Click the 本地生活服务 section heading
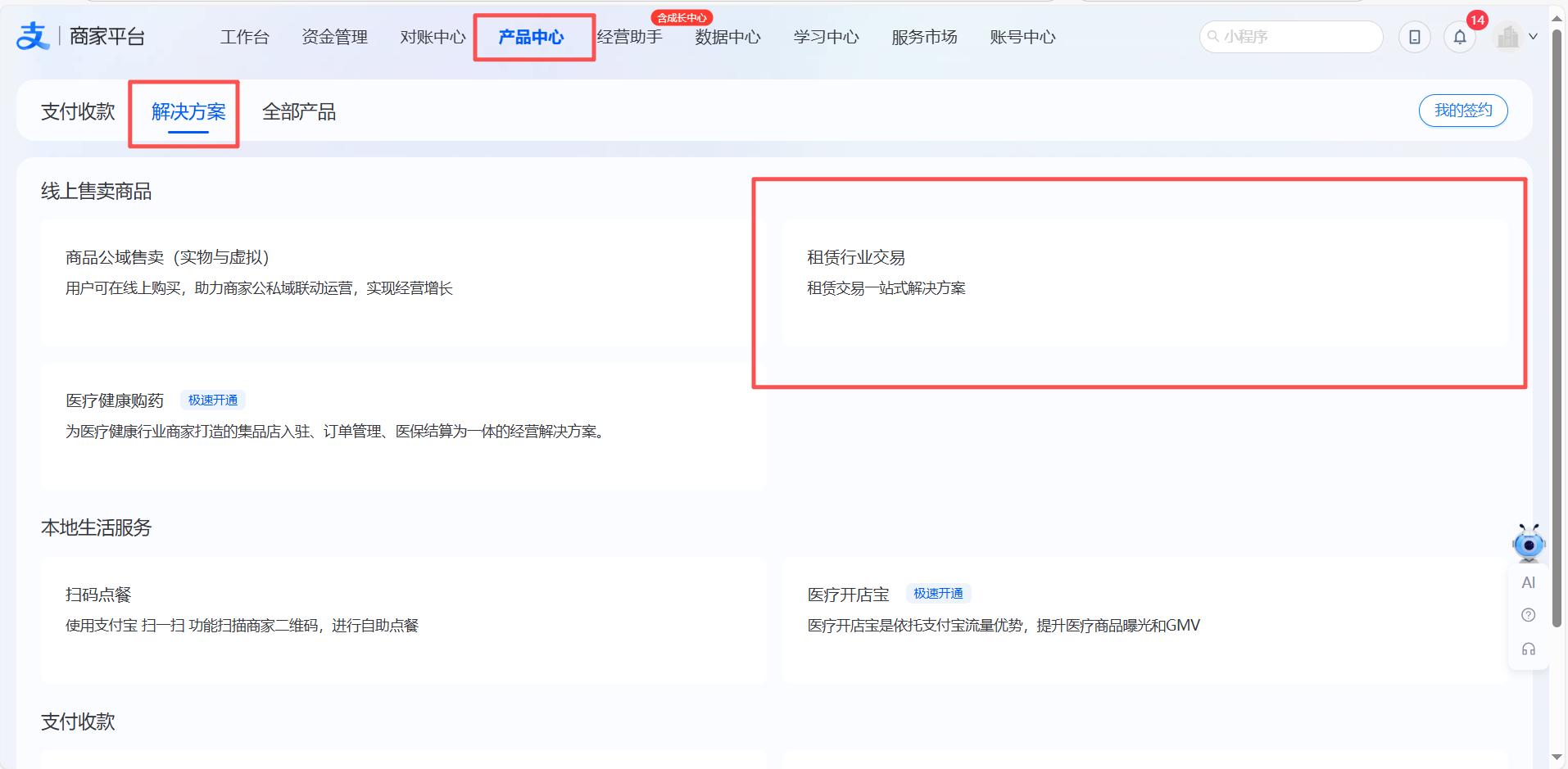The height and width of the screenshot is (769, 1568). (96, 527)
